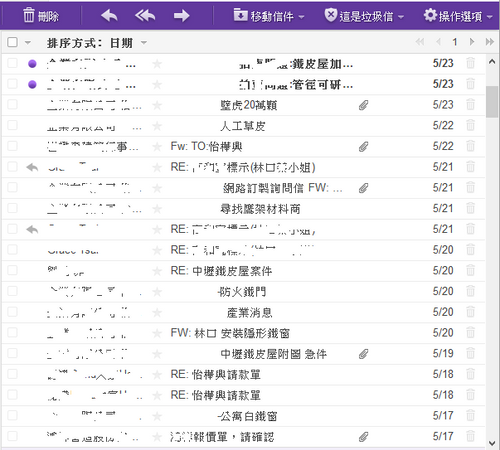
Task: Click scrollbar up arrow of mail list
Action: 492,62
